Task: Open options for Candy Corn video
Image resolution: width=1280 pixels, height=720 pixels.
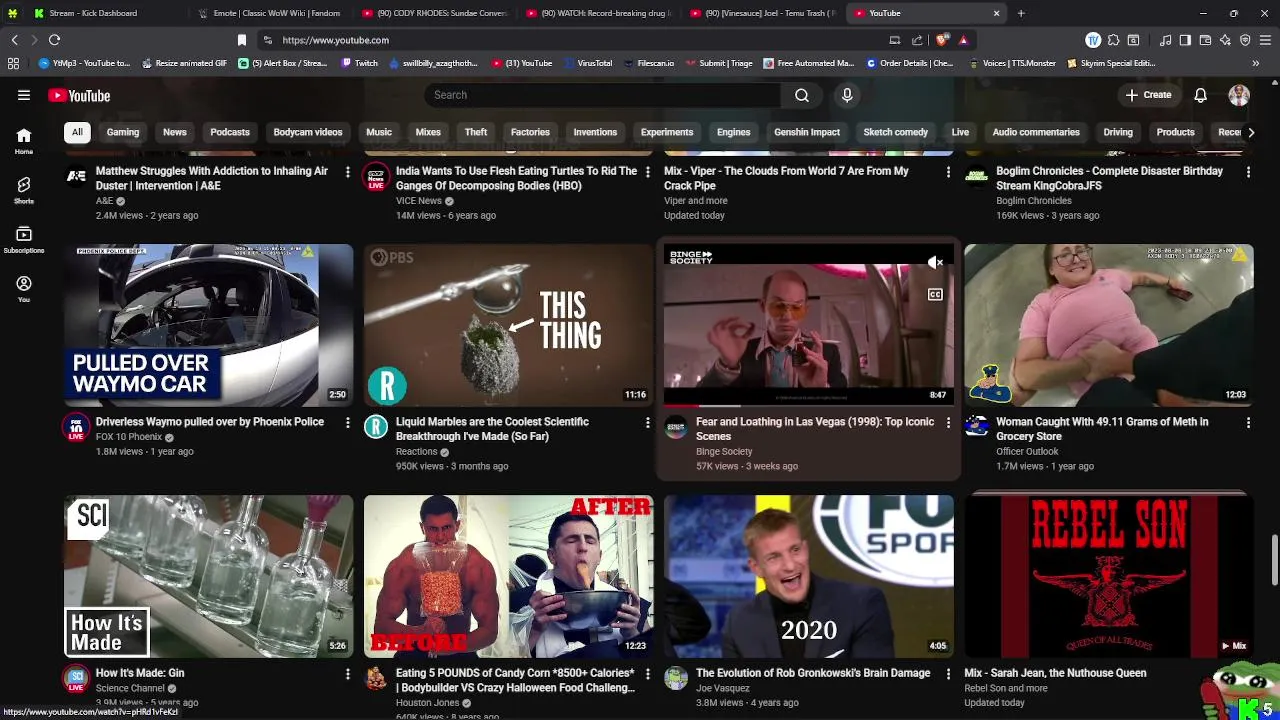Action: click(x=648, y=674)
